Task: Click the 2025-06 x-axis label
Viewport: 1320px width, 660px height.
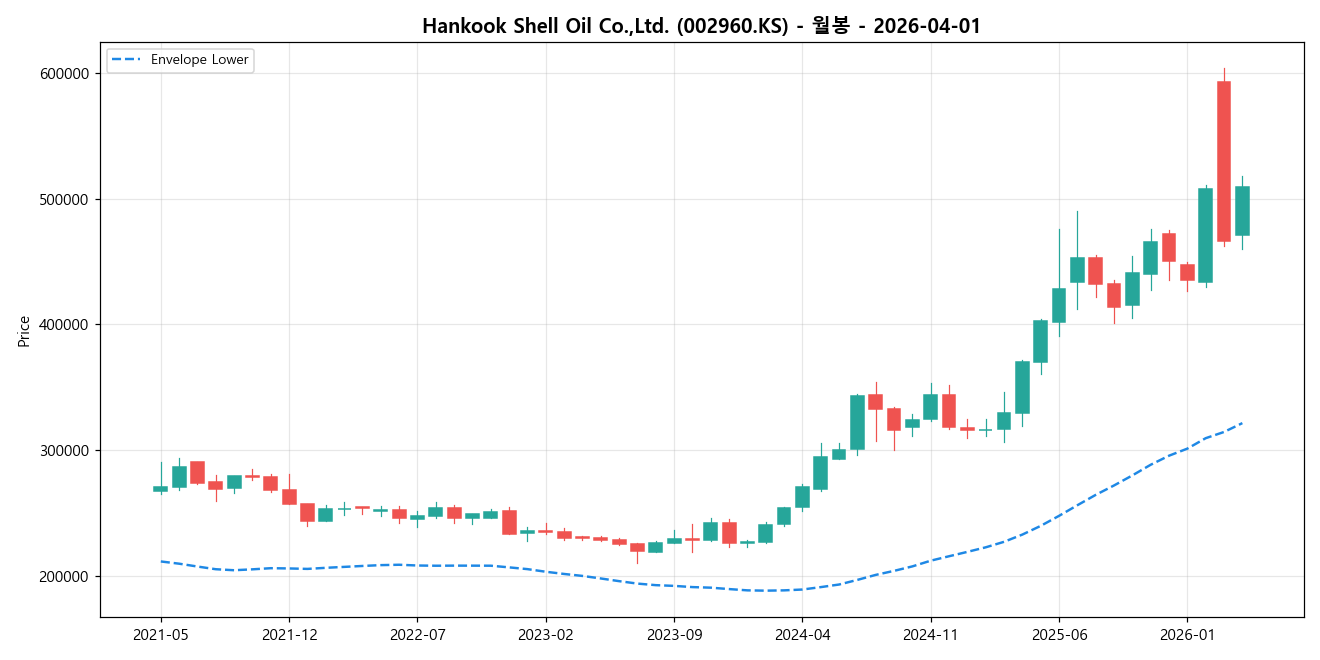Action: pos(1059,634)
